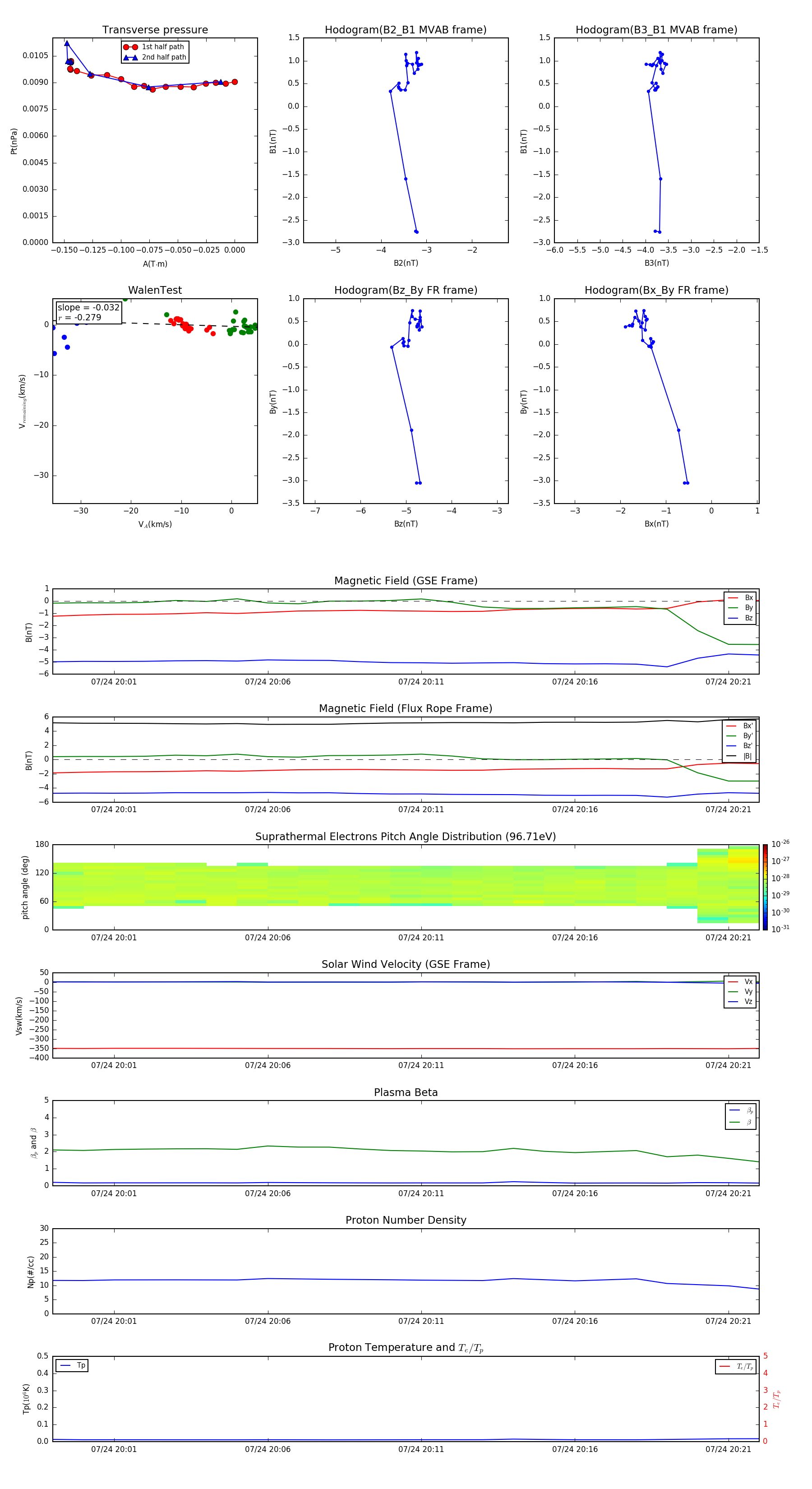The height and width of the screenshot is (1489, 812).
Task: Click the "|B|" flux rope legend entry
Action: (x=739, y=756)
